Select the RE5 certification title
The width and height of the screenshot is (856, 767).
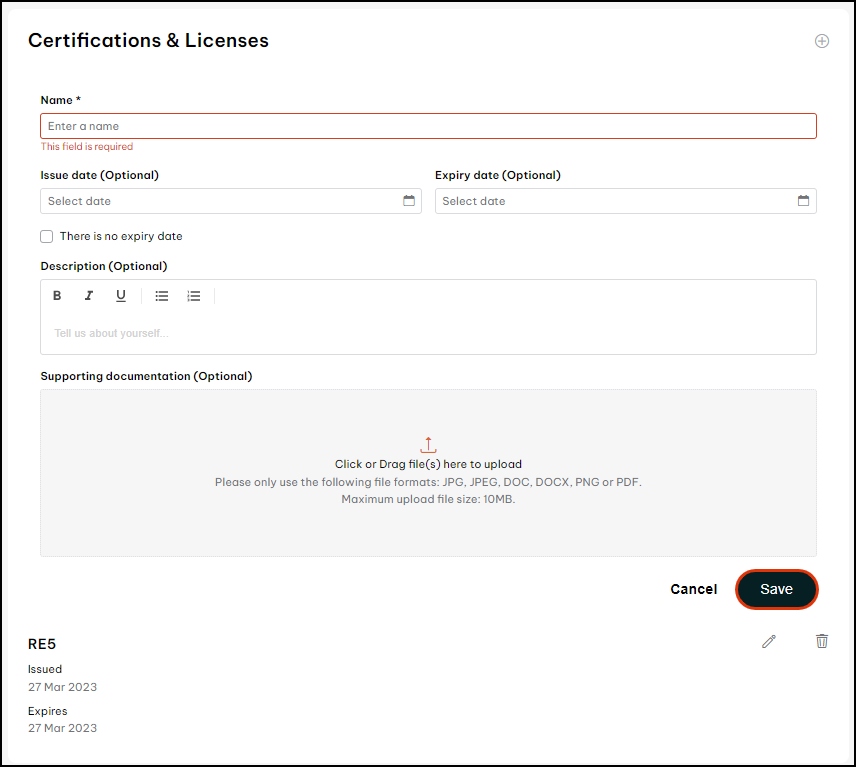[x=42, y=644]
